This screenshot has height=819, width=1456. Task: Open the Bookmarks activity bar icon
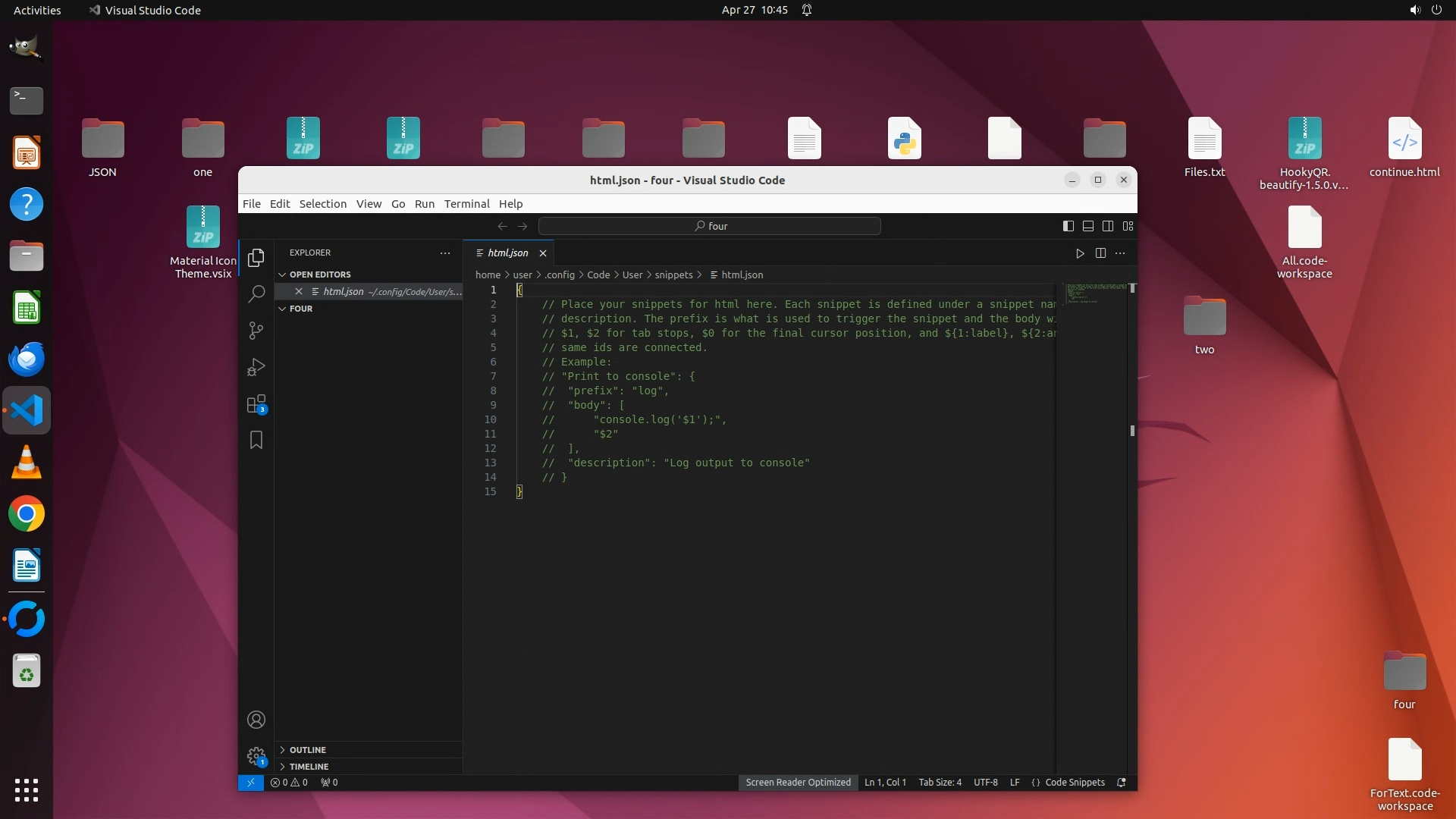pos(256,440)
